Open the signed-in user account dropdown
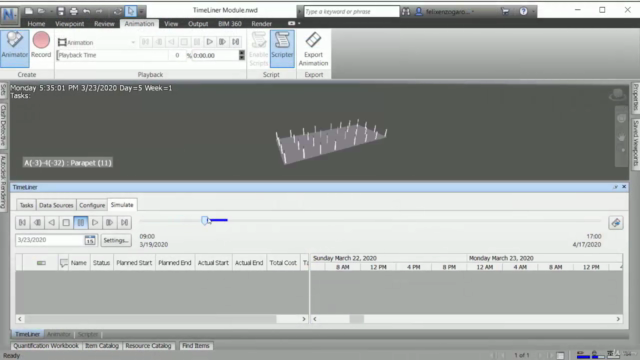 click(x=445, y=11)
